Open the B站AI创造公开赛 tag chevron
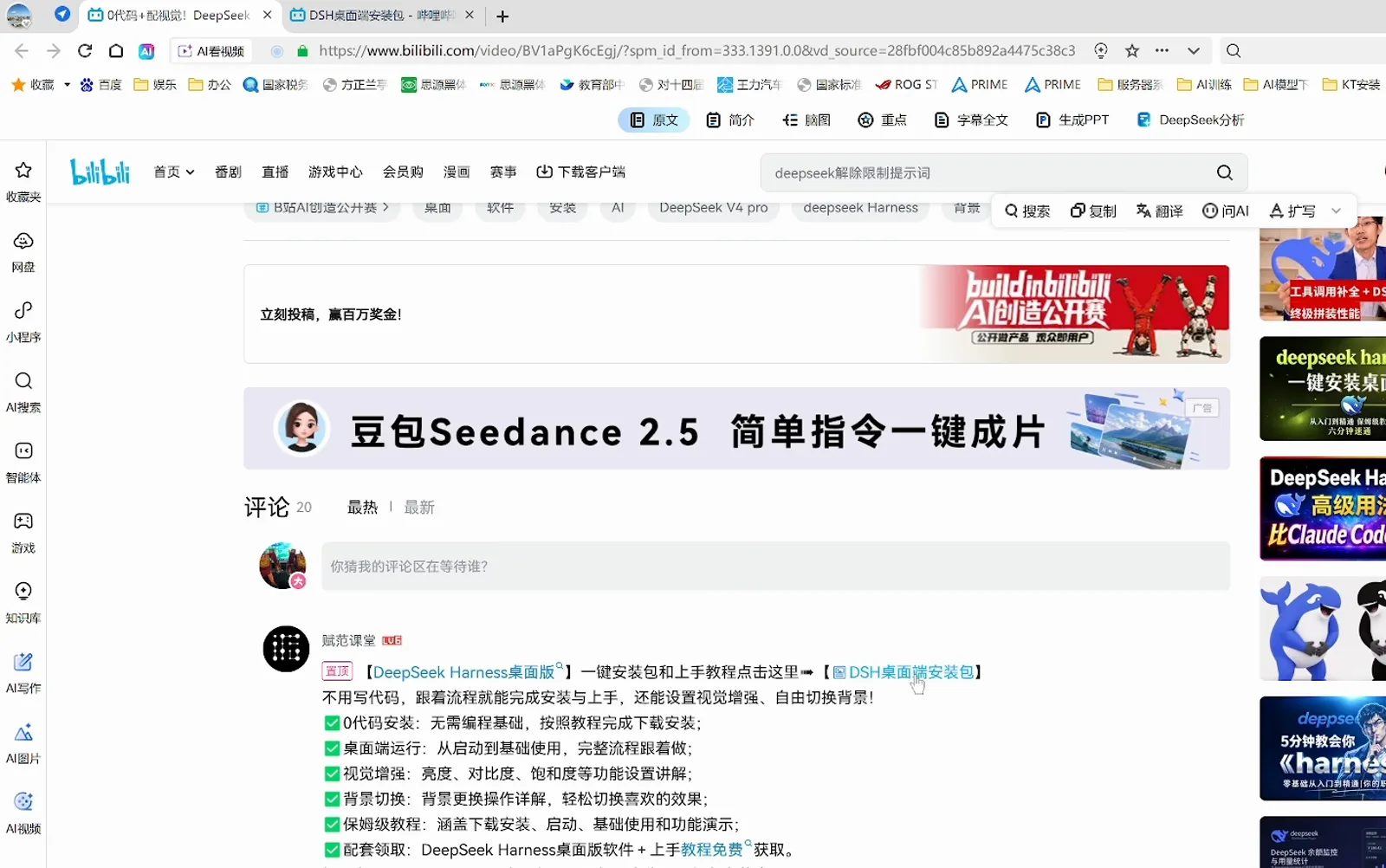Screen dimensions: 1386x868 [x=385, y=207]
